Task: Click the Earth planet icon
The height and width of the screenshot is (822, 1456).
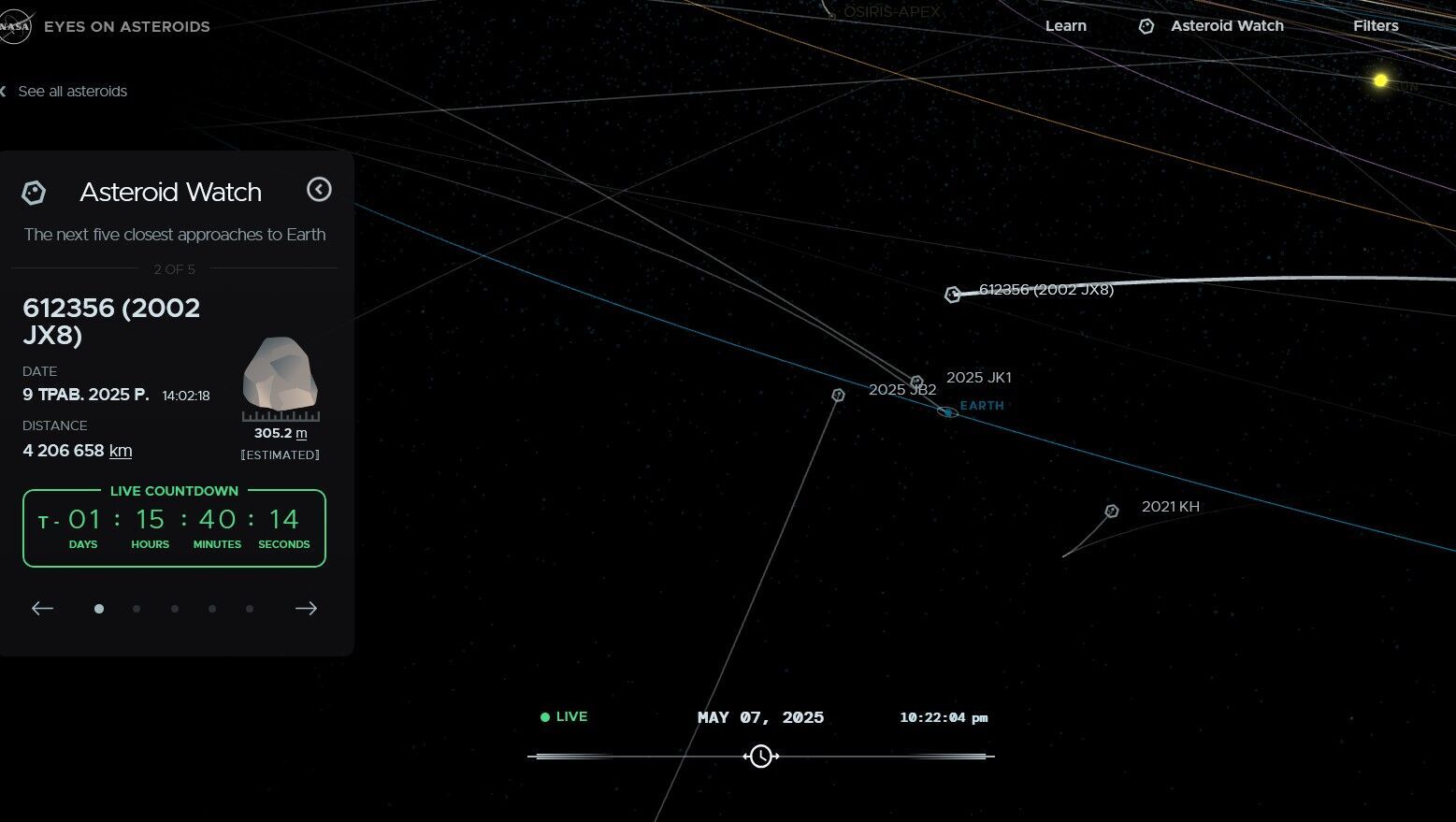Action: pyautogui.click(x=947, y=412)
